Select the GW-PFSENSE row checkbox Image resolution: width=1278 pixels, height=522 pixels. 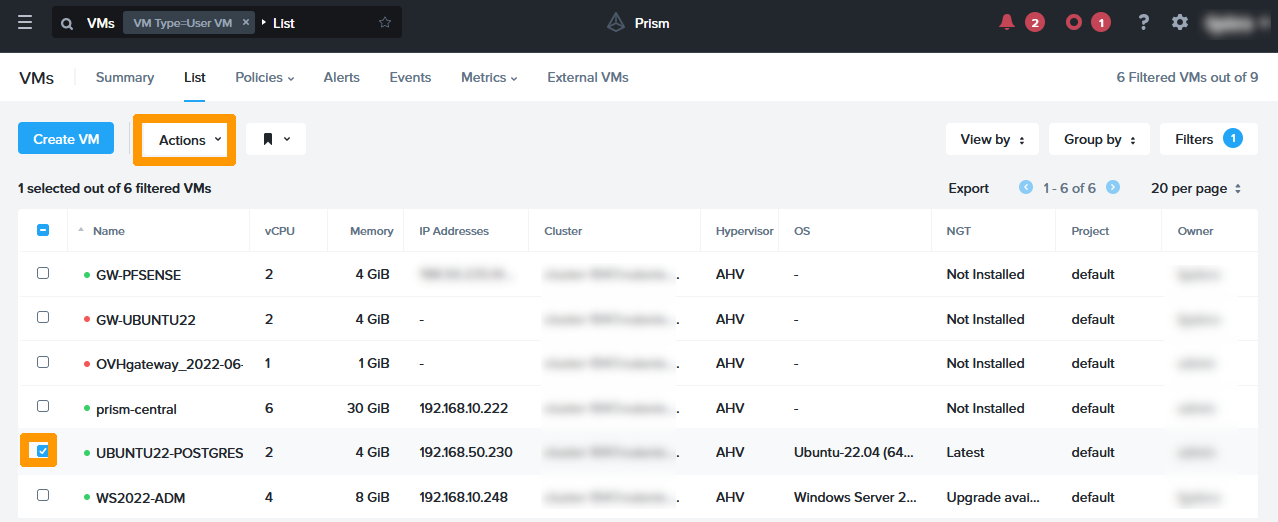(42, 273)
